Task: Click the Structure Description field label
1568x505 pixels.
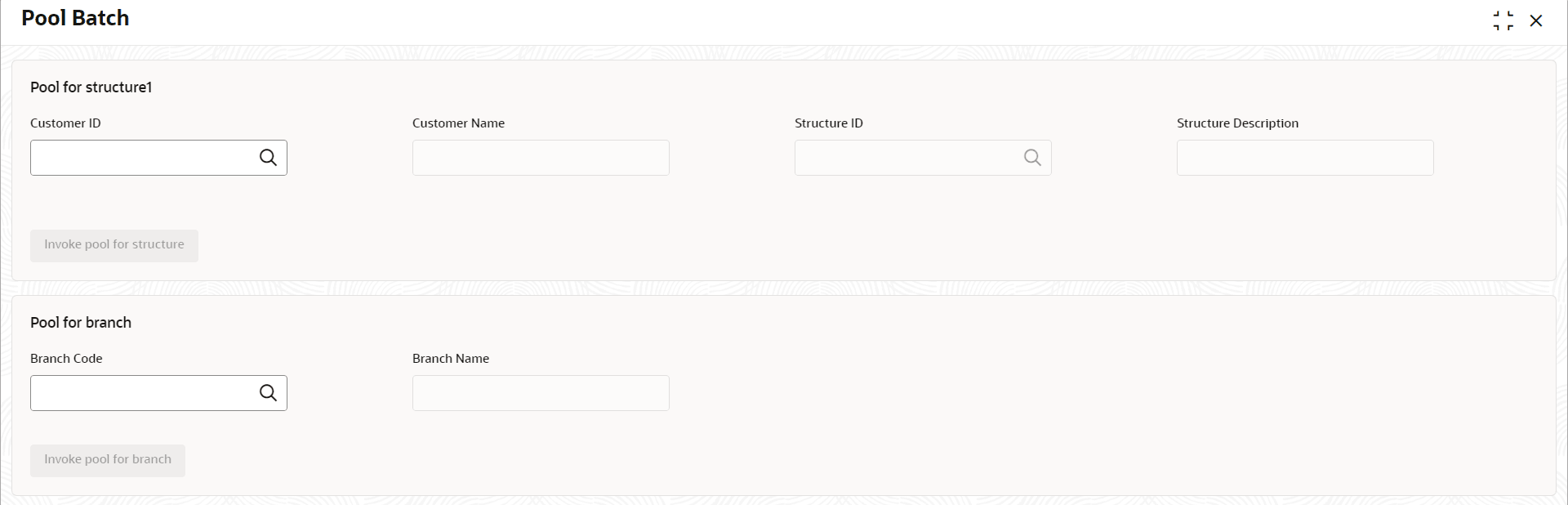Action: click(x=1237, y=123)
